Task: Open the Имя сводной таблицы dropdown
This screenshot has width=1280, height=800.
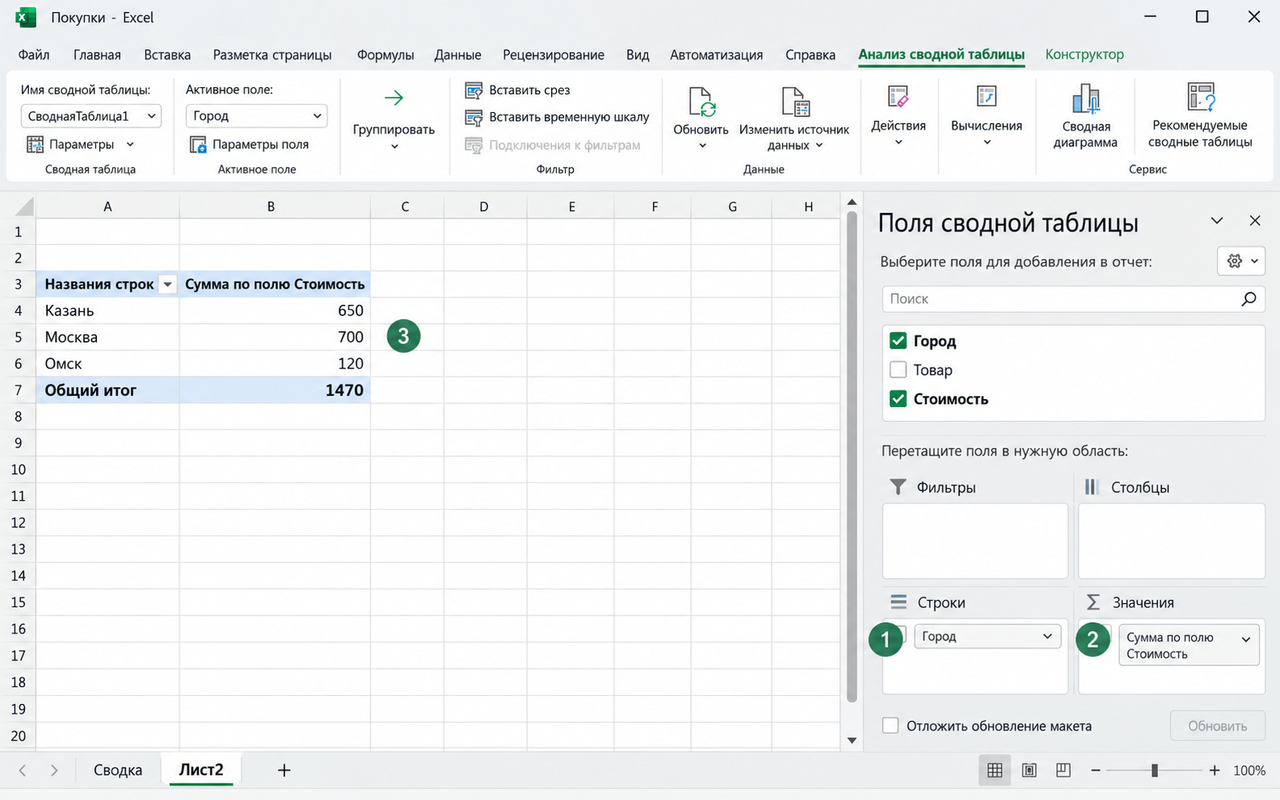Action: pos(151,116)
